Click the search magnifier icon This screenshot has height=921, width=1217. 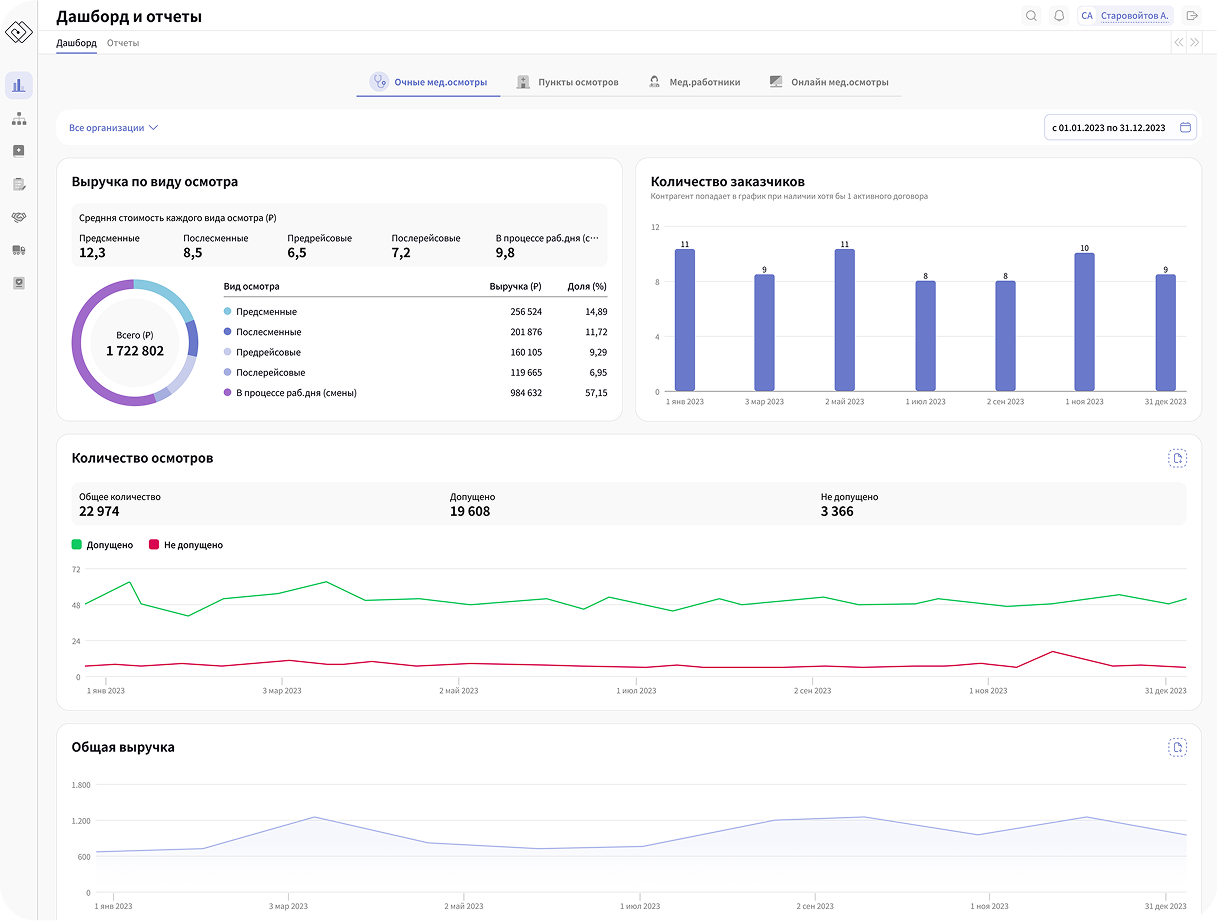pos(1031,16)
